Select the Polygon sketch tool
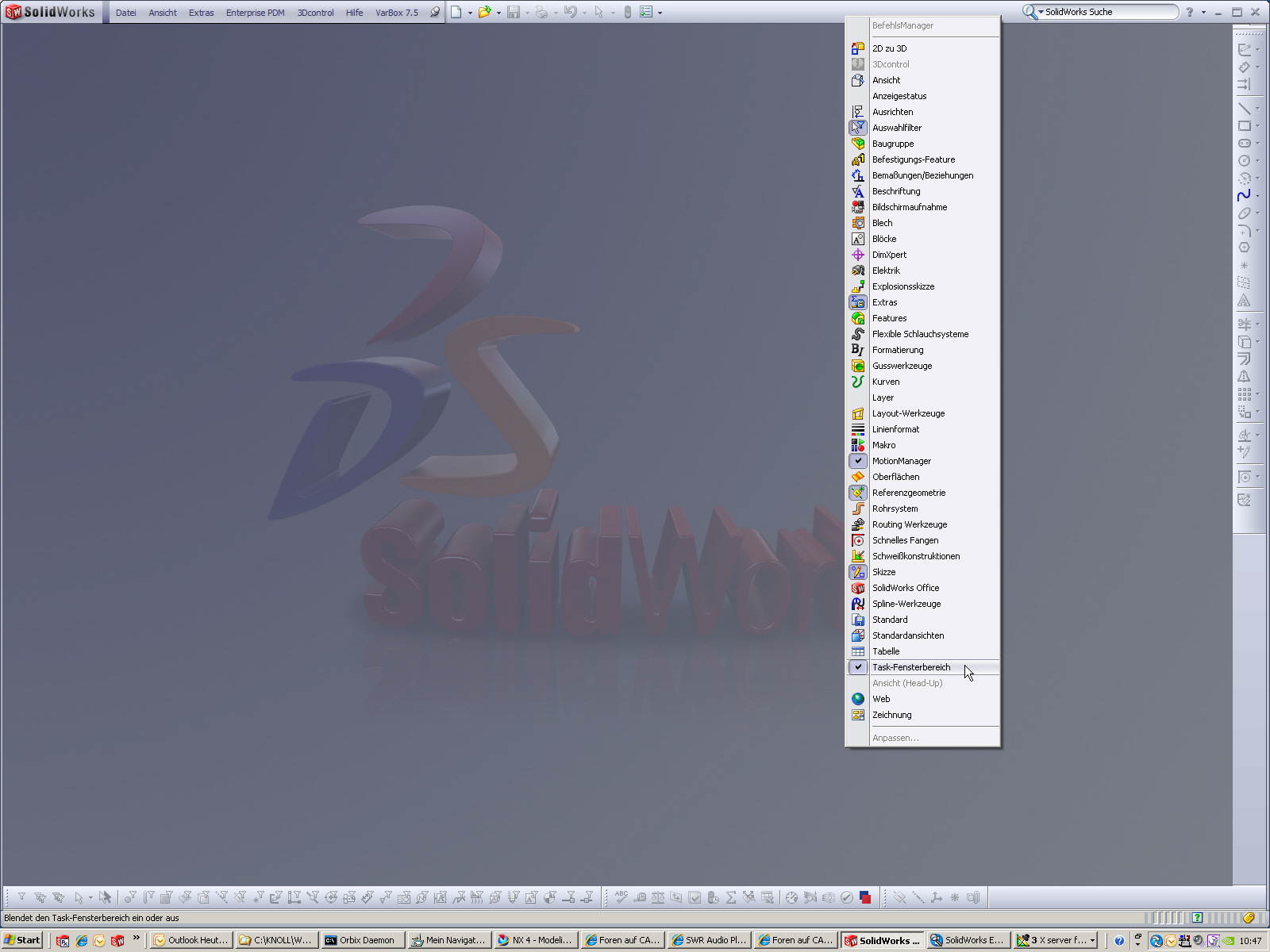The width and height of the screenshot is (1270, 952). (1244, 248)
